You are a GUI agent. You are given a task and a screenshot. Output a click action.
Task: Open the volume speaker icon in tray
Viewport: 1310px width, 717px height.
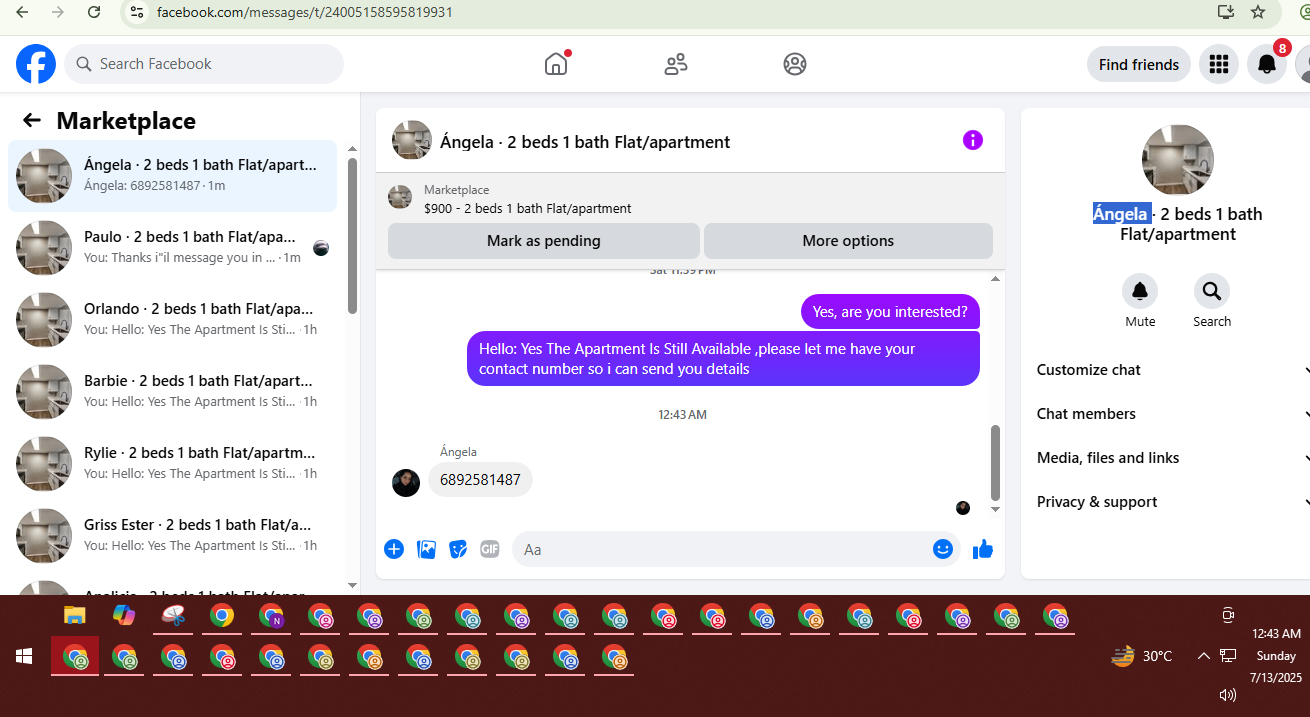pos(1228,695)
